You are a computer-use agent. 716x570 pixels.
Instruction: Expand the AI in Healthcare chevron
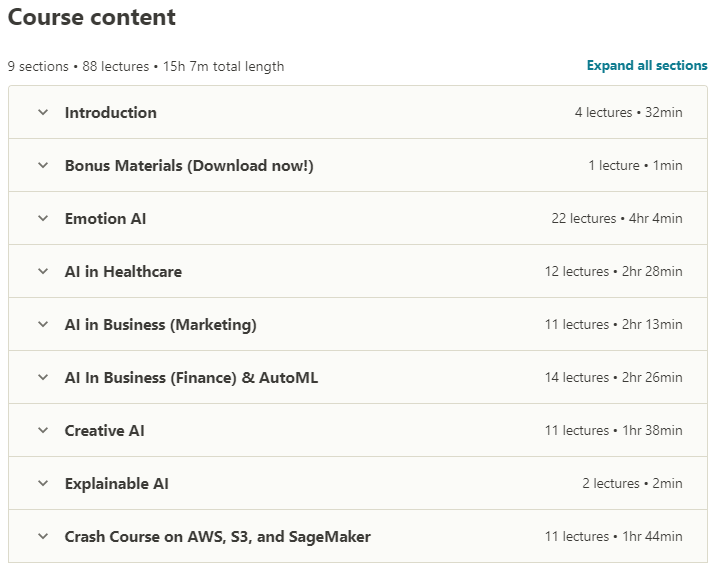(43, 271)
